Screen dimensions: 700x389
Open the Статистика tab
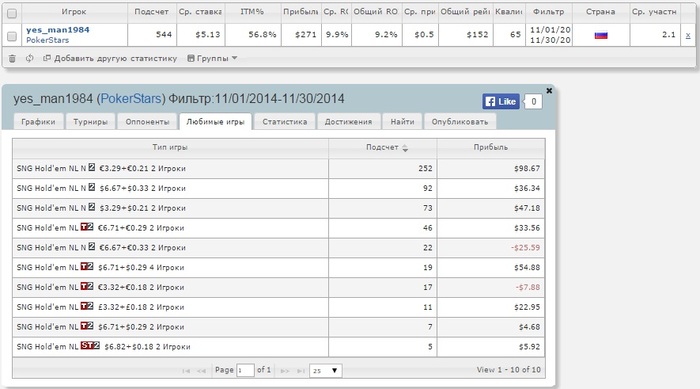(x=285, y=121)
